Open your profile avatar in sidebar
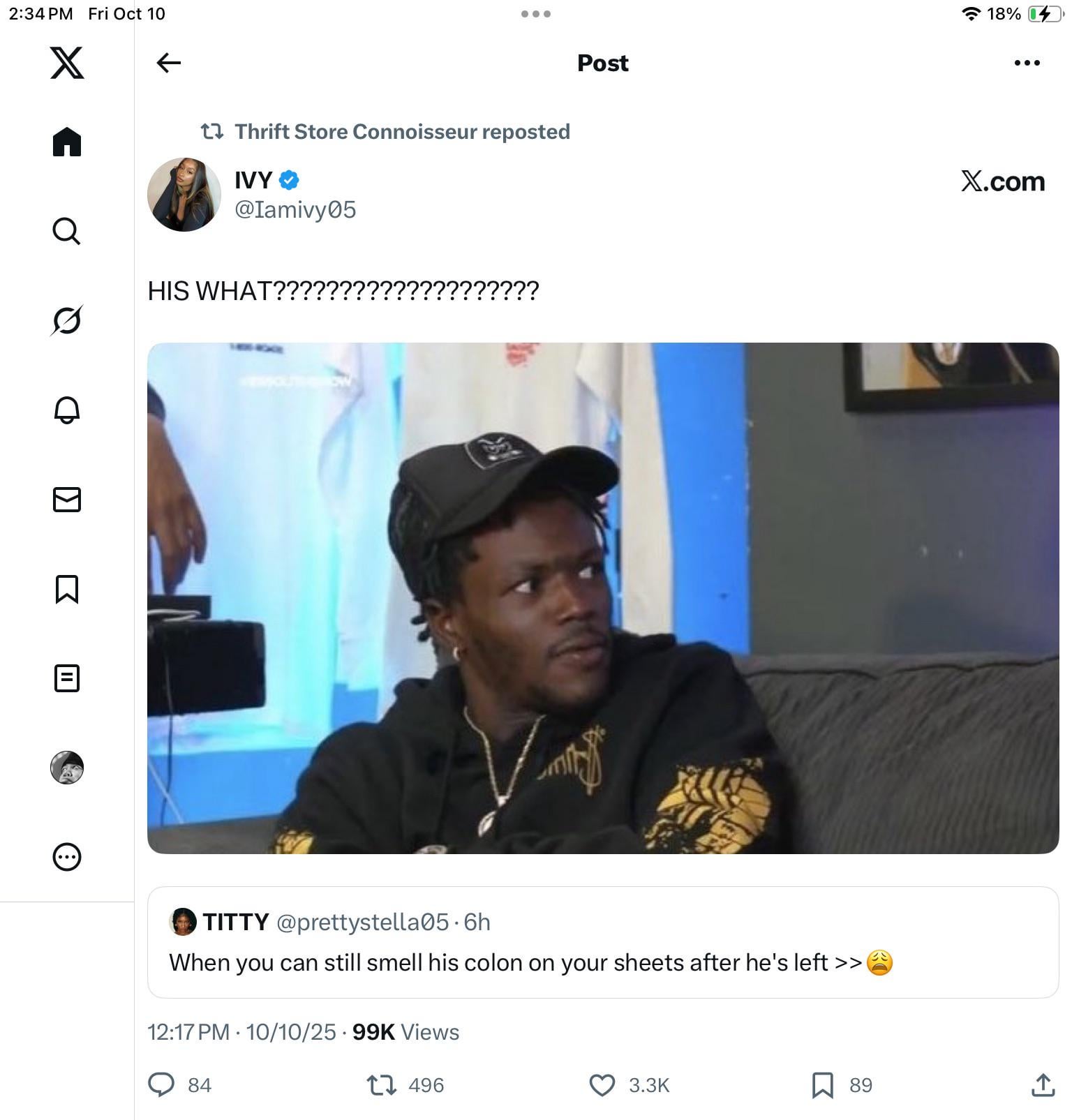Image resolution: width=1072 pixels, height=1120 pixels. 67,768
